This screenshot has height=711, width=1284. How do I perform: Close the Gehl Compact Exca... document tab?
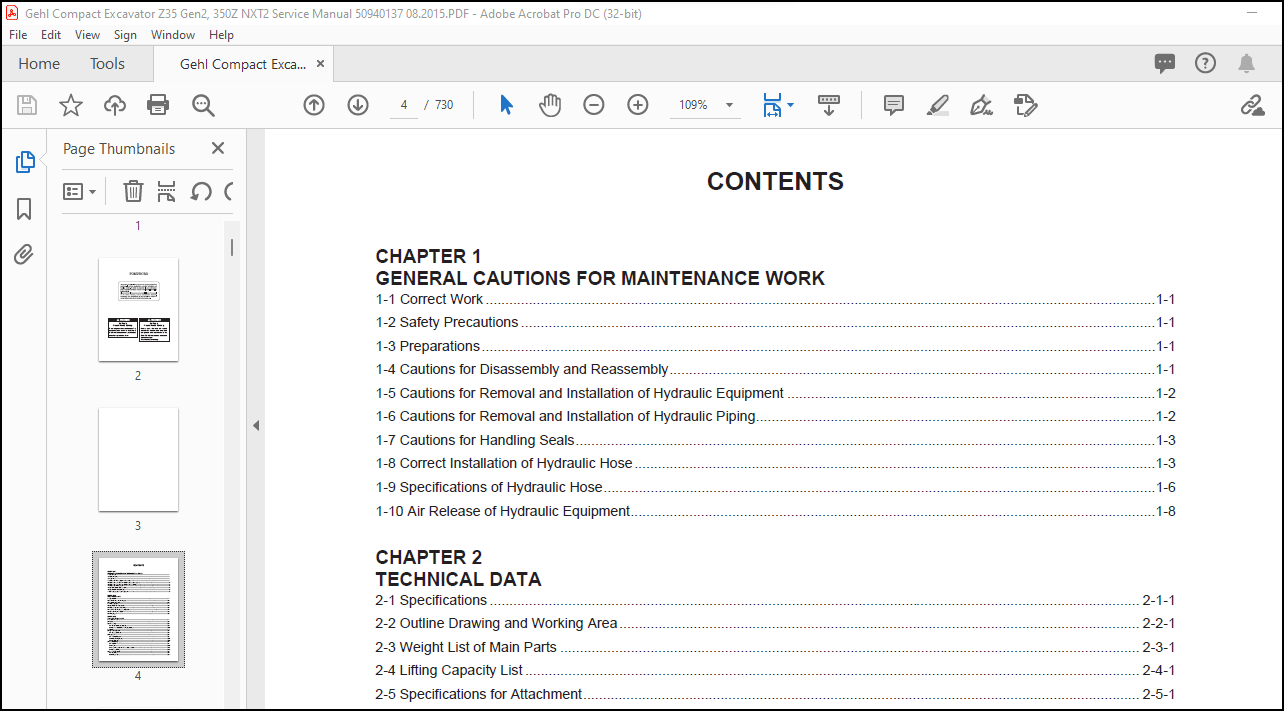pyautogui.click(x=320, y=63)
